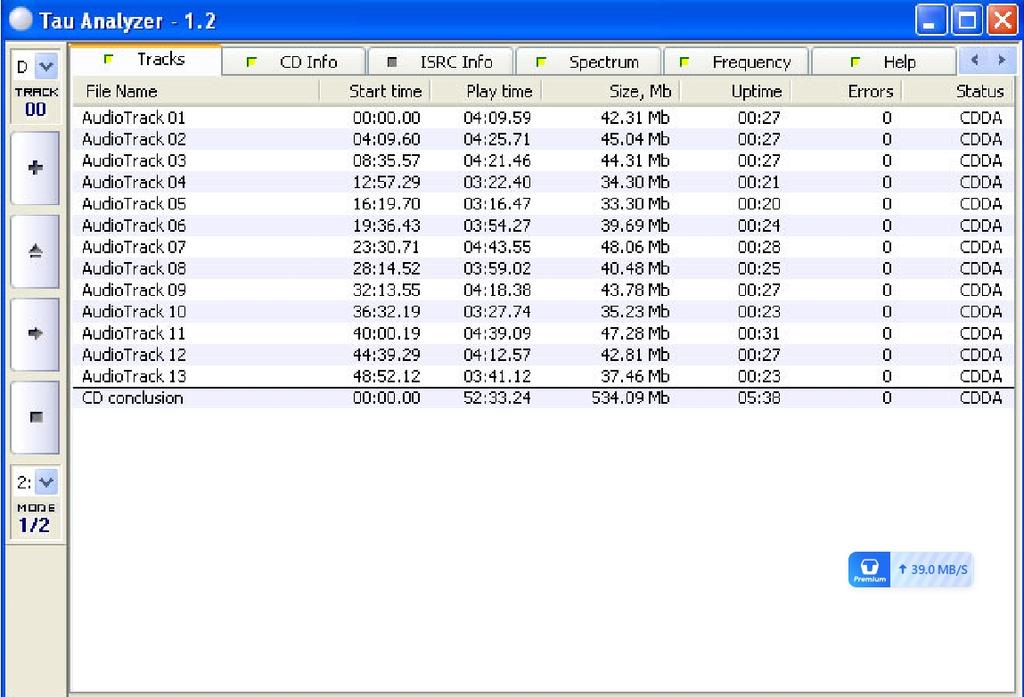Click the plus add button in sidebar
Screen dimensions: 1024x697
35,169
